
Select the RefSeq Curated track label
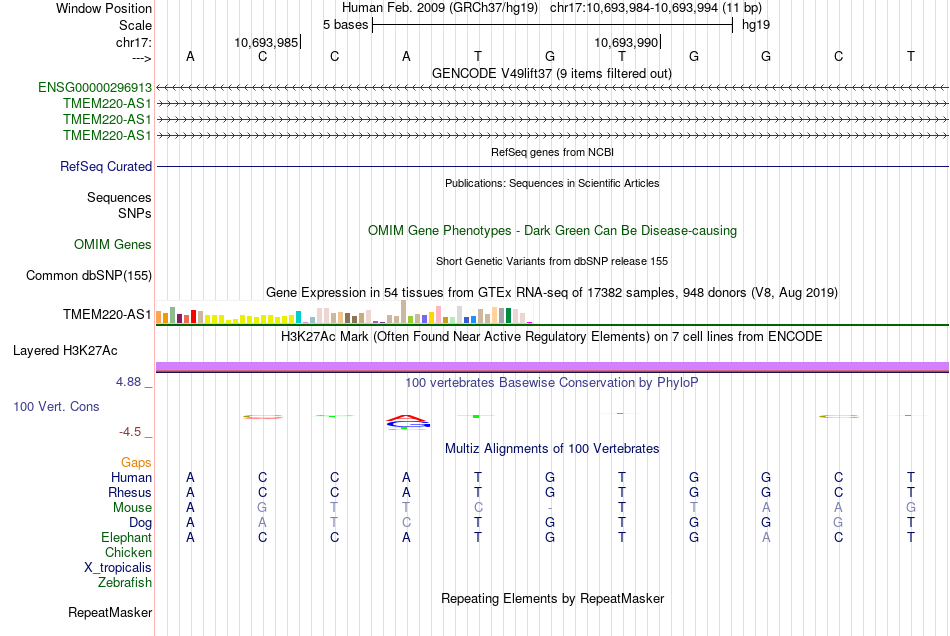pos(105,167)
